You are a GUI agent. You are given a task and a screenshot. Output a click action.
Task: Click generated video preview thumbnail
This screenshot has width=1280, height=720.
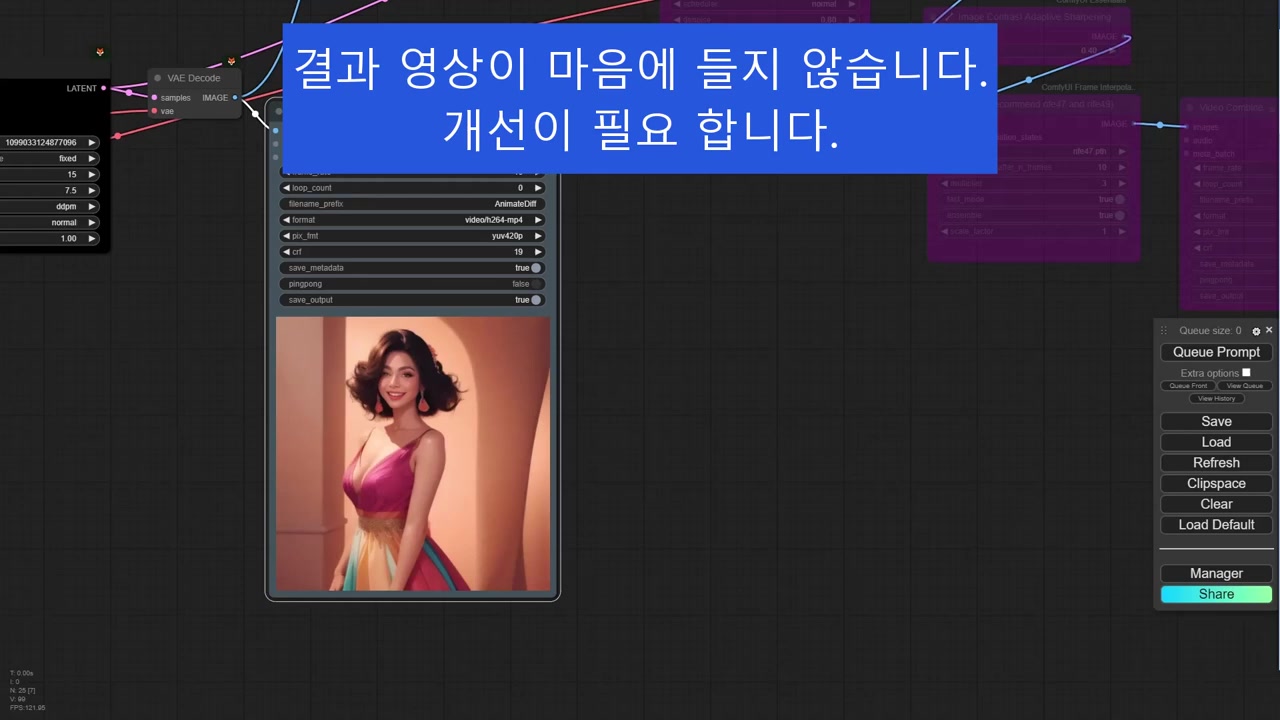[413, 454]
